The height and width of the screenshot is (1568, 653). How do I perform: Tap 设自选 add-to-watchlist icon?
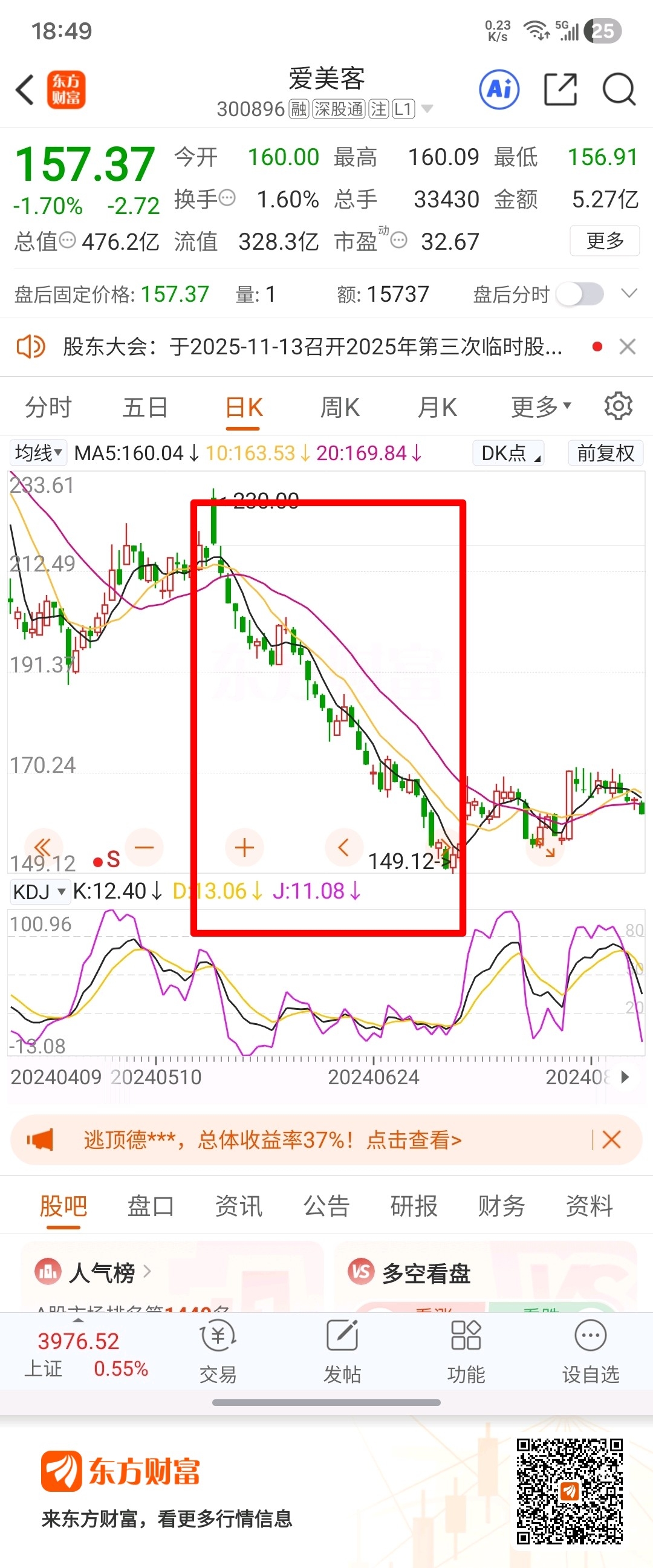(590, 1335)
